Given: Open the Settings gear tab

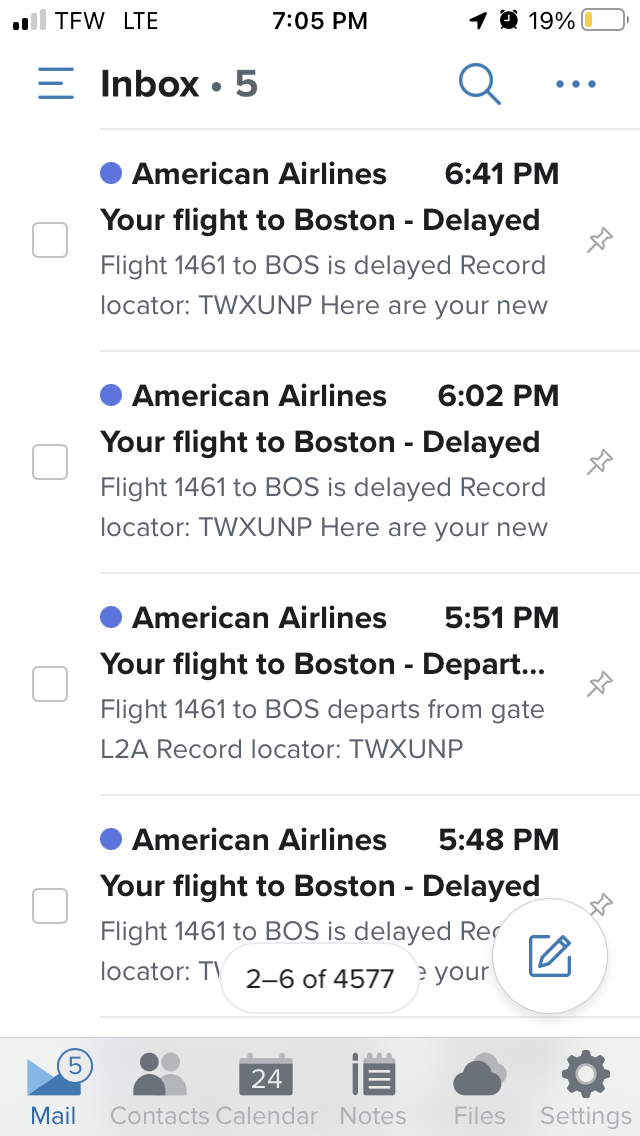Looking at the screenshot, I should [586, 1088].
